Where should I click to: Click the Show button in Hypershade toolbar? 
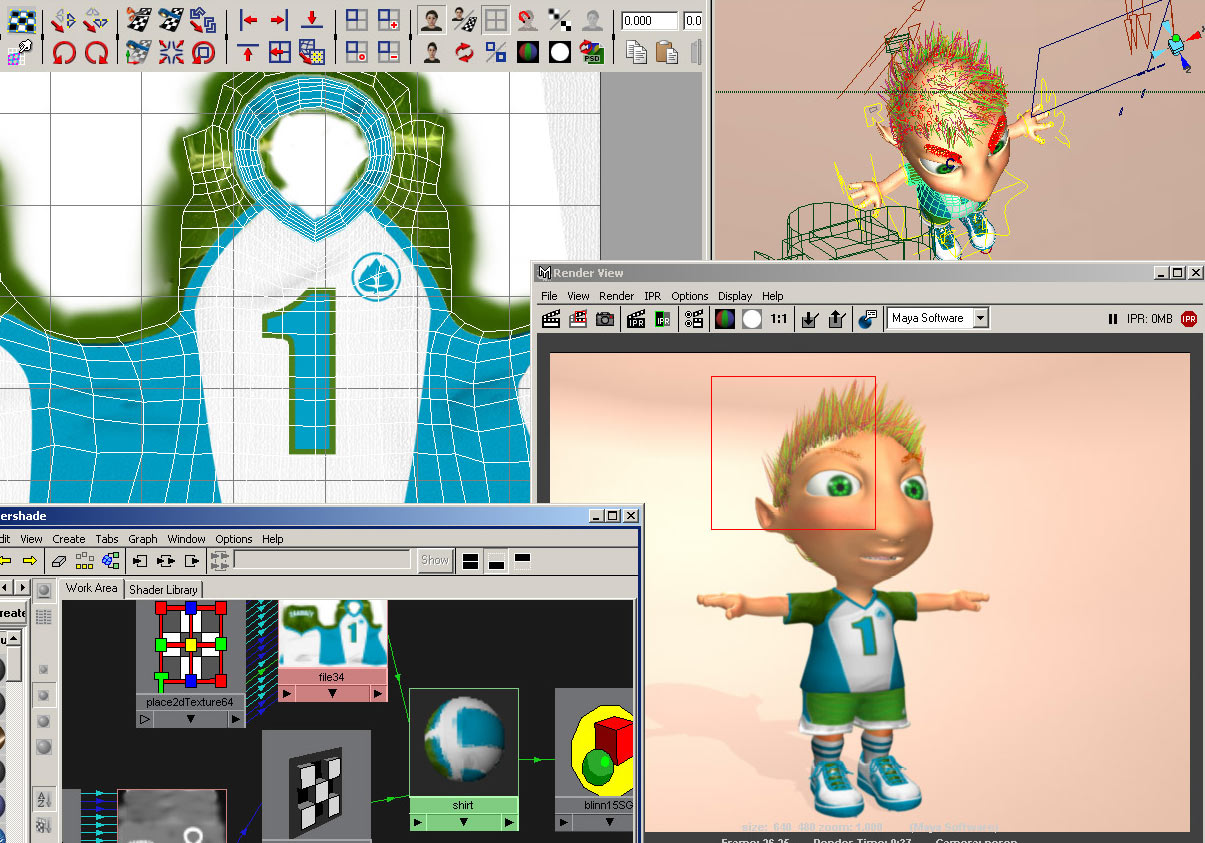coord(434,560)
